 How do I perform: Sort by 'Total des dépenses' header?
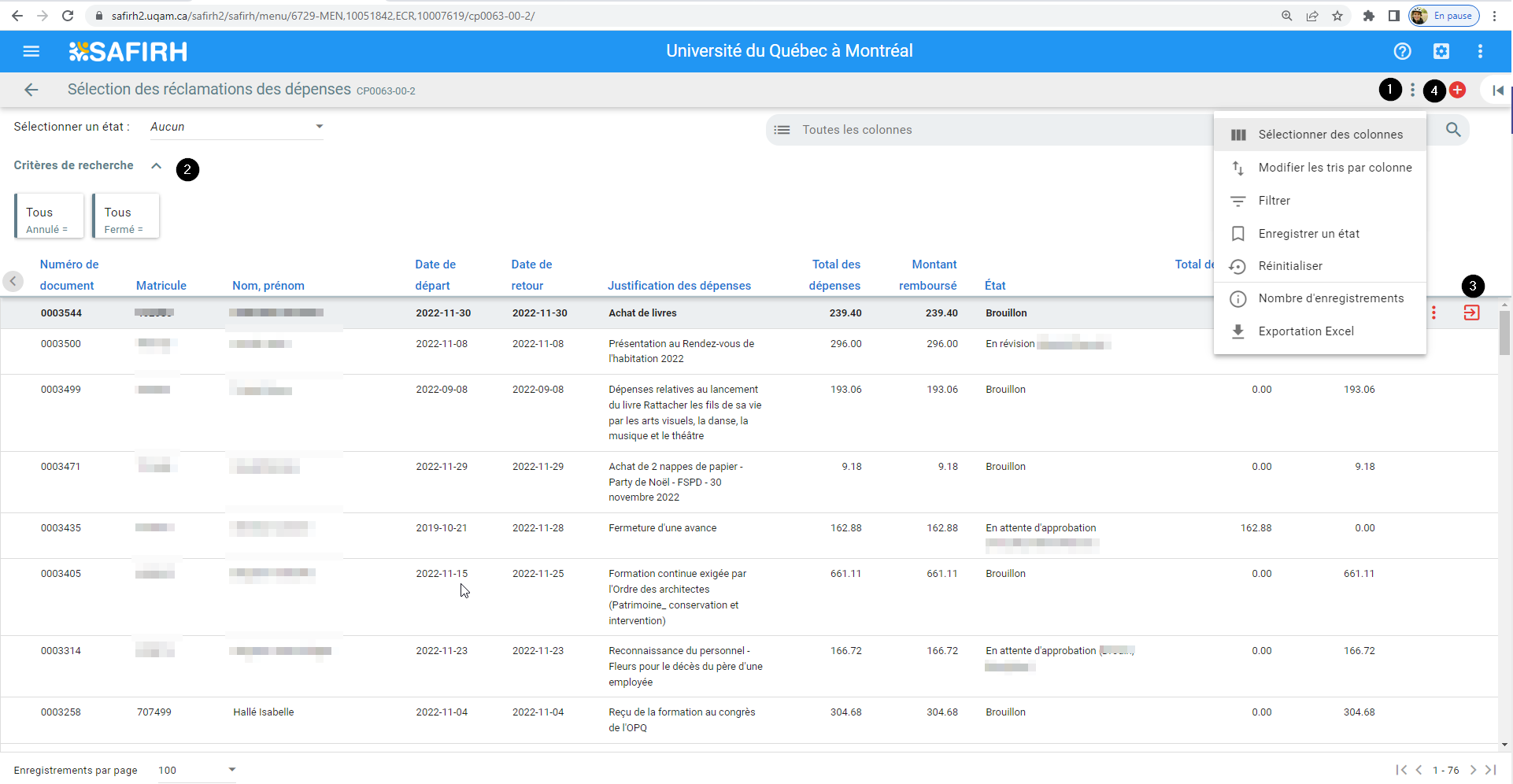pyautogui.click(x=834, y=275)
